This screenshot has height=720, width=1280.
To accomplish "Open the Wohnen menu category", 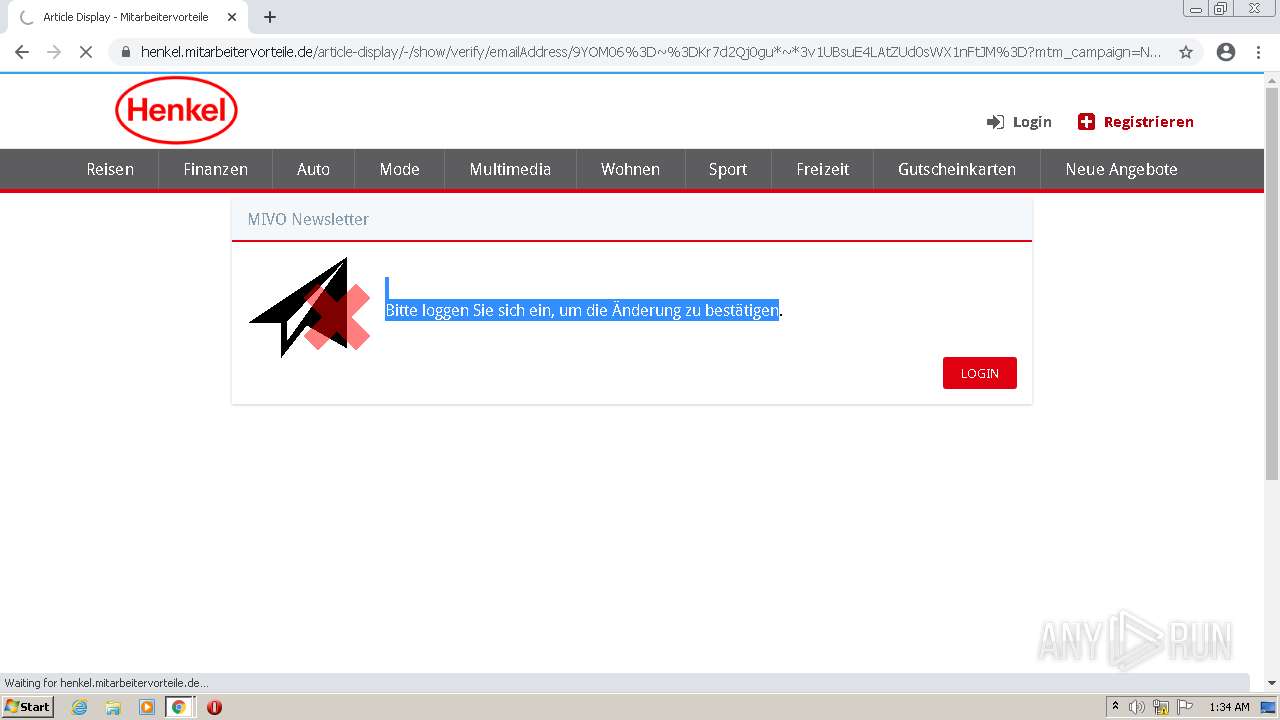I will pos(630,169).
